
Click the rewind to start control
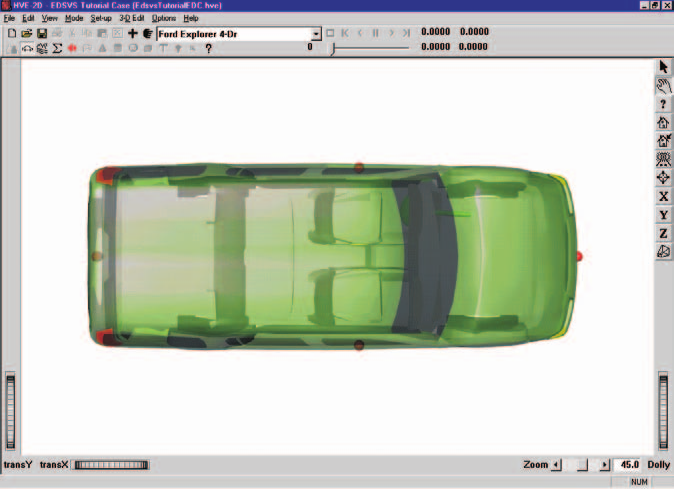pos(345,33)
